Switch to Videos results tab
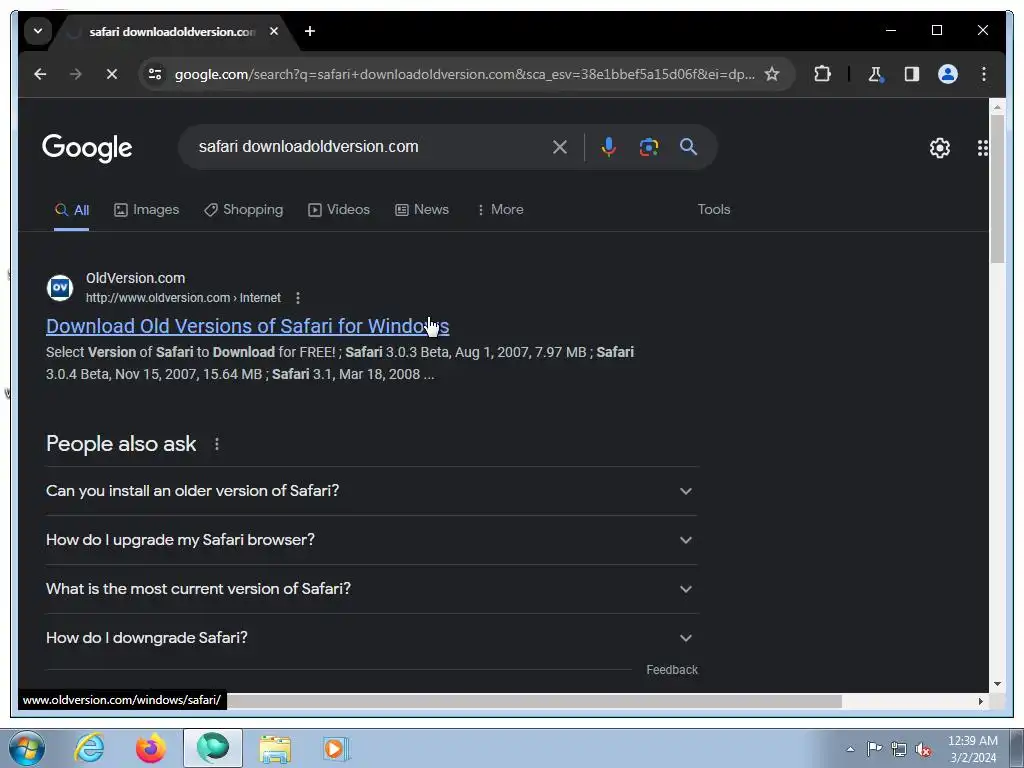Image resolution: width=1024 pixels, height=768 pixels. click(339, 210)
